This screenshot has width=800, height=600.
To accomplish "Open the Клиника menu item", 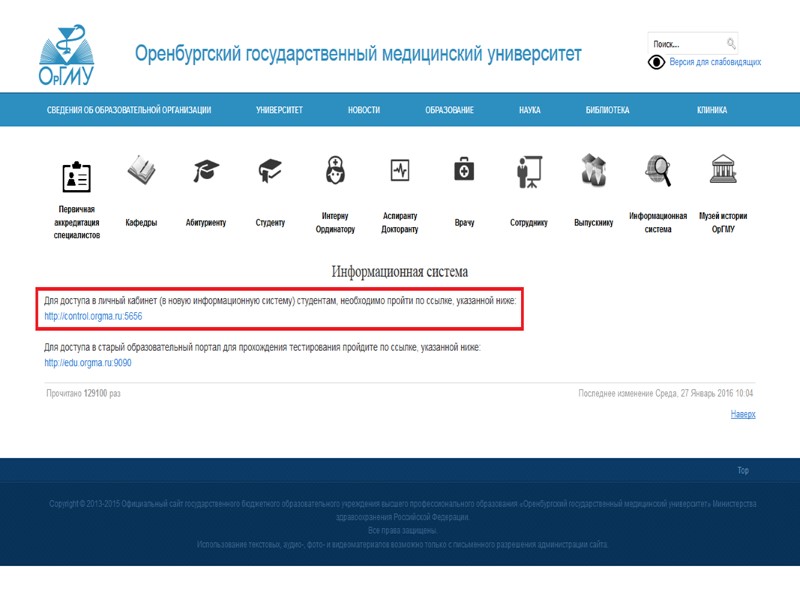I will click(712, 110).
